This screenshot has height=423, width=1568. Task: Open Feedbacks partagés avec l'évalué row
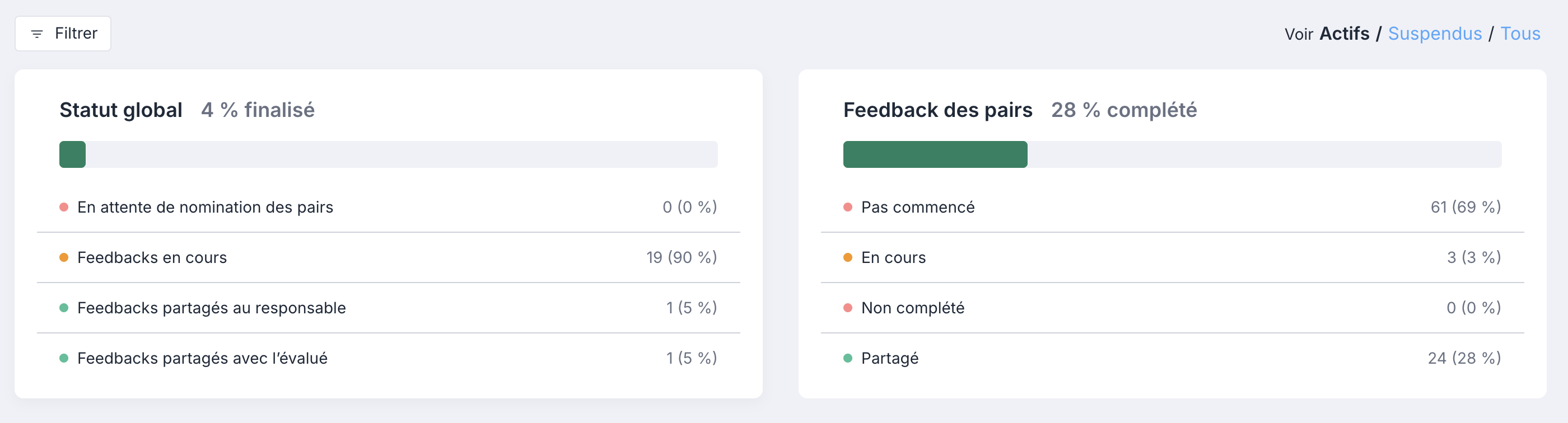coord(388,359)
